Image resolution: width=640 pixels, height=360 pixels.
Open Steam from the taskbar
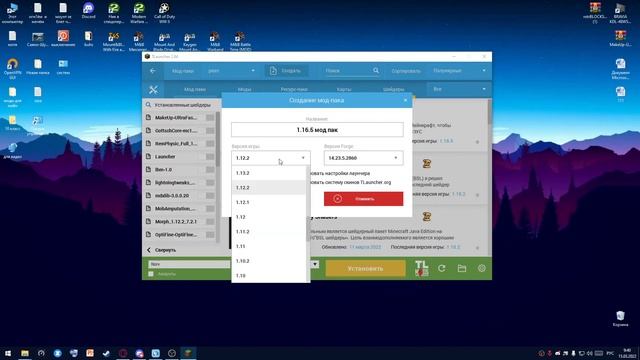pyautogui.click(x=106, y=353)
